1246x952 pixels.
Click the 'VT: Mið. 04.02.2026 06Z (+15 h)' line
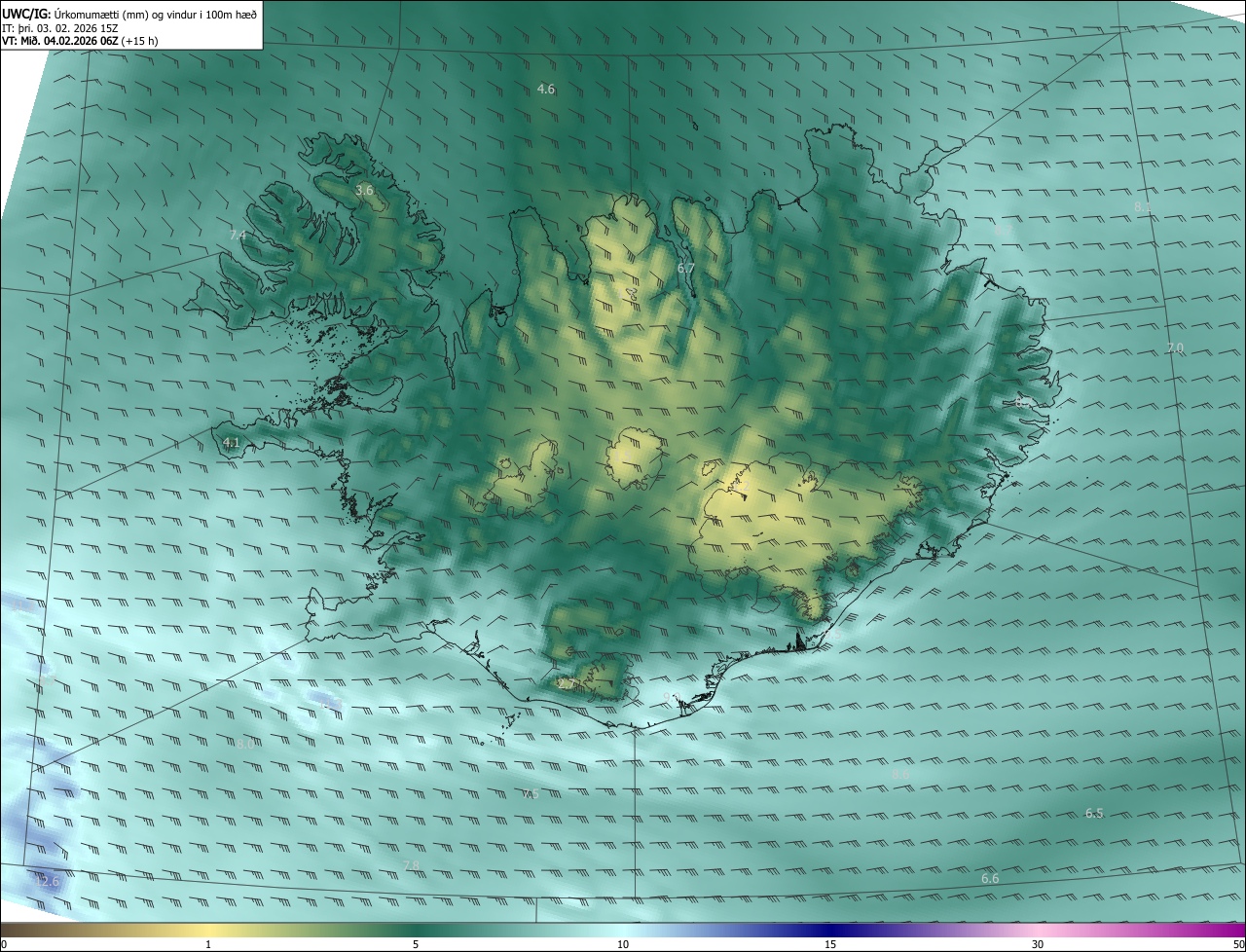coord(80,41)
